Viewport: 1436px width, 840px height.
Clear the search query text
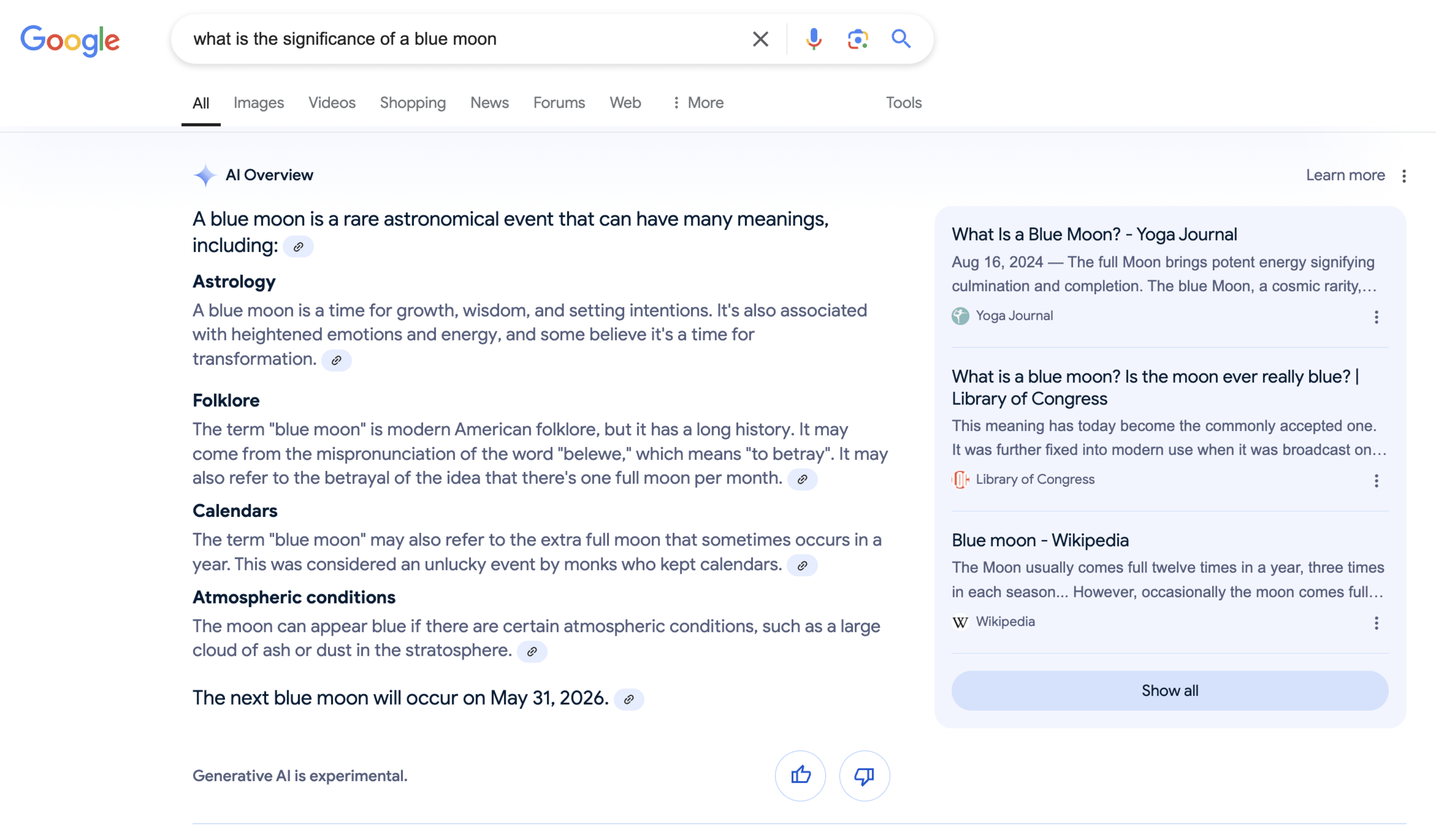(x=760, y=39)
